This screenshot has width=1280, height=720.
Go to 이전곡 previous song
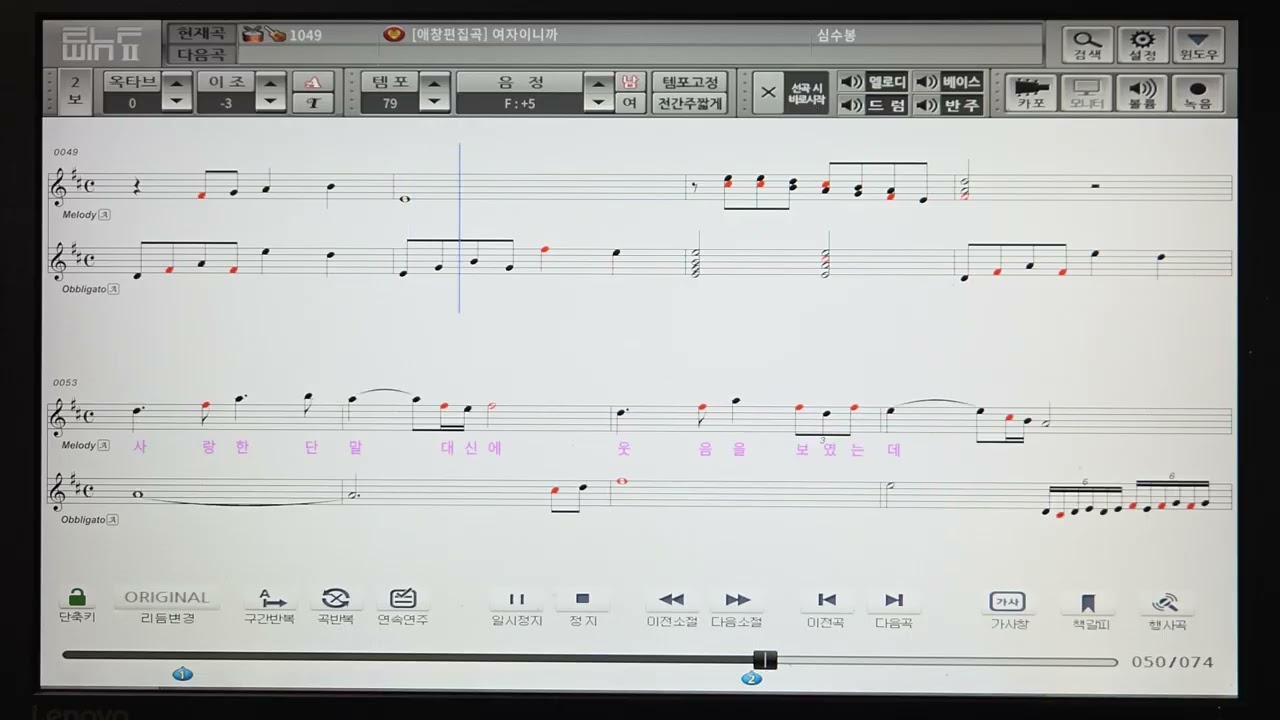826,607
